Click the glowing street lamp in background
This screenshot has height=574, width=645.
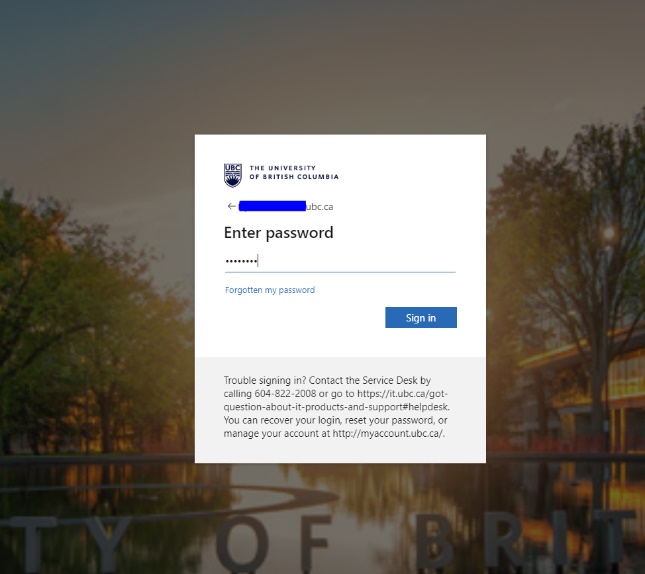tap(609, 234)
